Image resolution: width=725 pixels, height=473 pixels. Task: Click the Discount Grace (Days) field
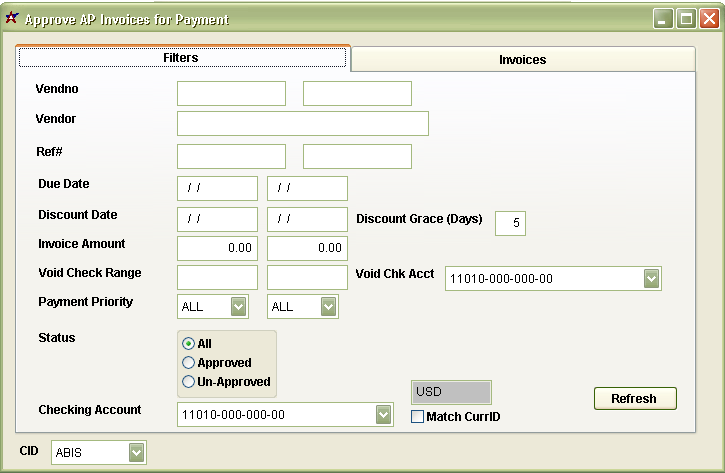coord(510,223)
